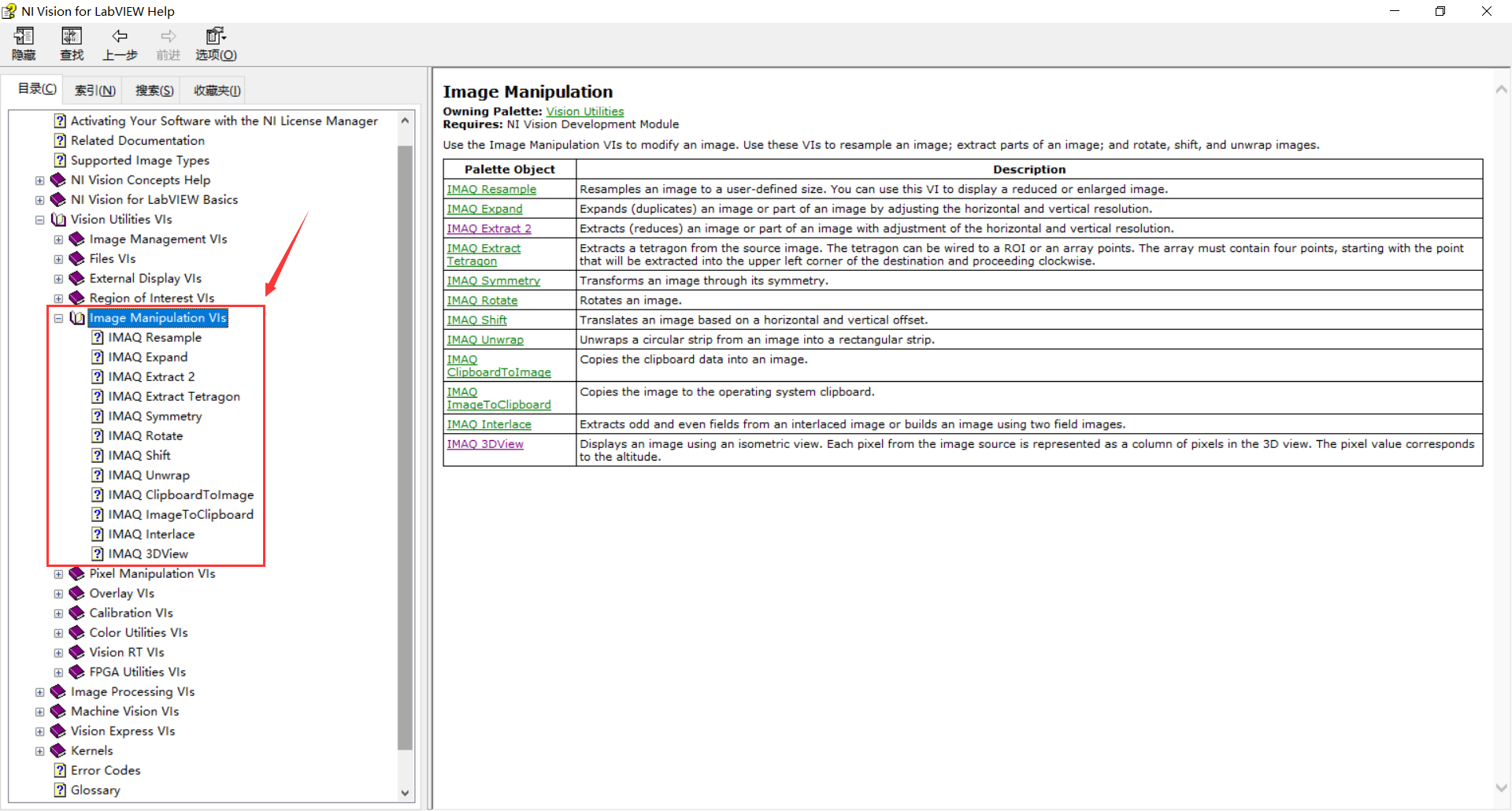This screenshot has height=811, width=1512.
Task: Click the open book icon of Image Manipulation VIs
Action: click(x=77, y=318)
